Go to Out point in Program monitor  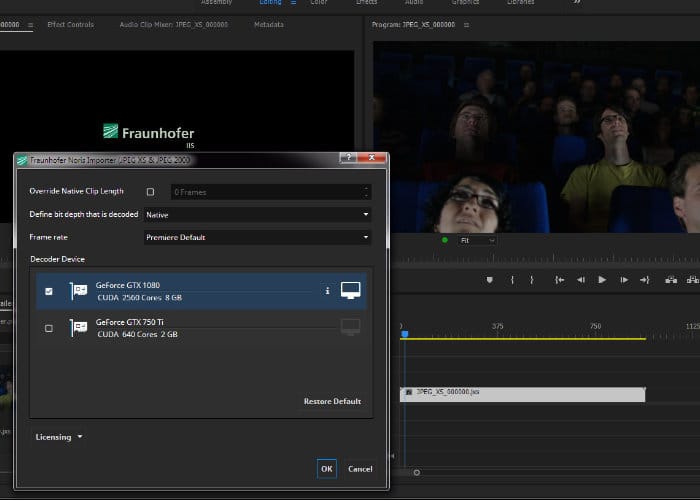click(645, 280)
